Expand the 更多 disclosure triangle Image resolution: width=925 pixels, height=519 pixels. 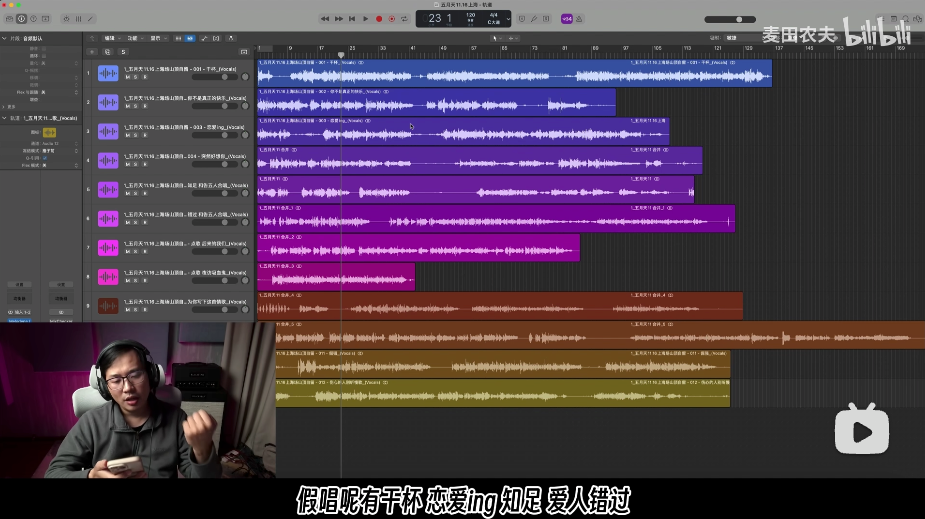click(x=4, y=107)
